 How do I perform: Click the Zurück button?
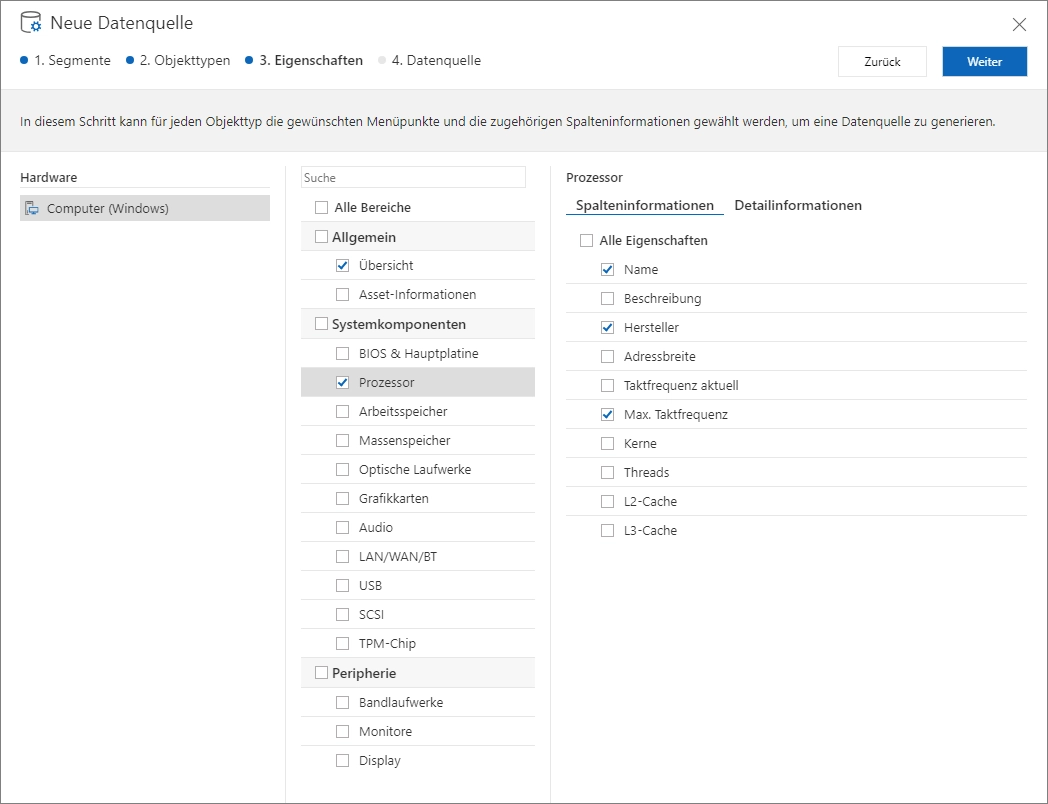[881, 62]
